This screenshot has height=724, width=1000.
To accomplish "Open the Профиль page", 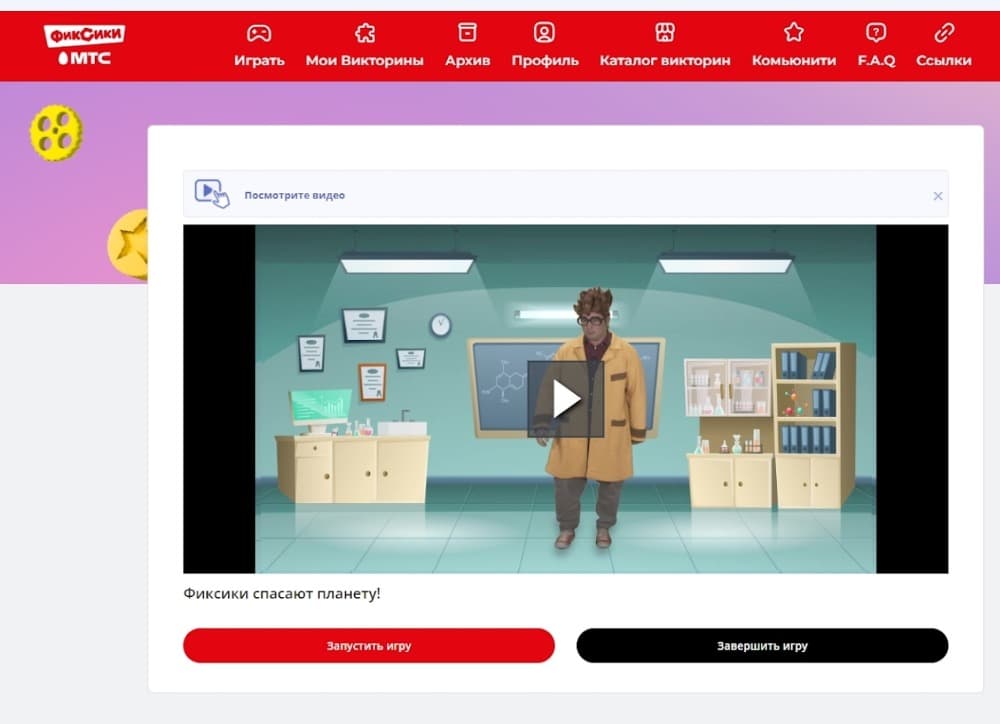I will pos(545,61).
